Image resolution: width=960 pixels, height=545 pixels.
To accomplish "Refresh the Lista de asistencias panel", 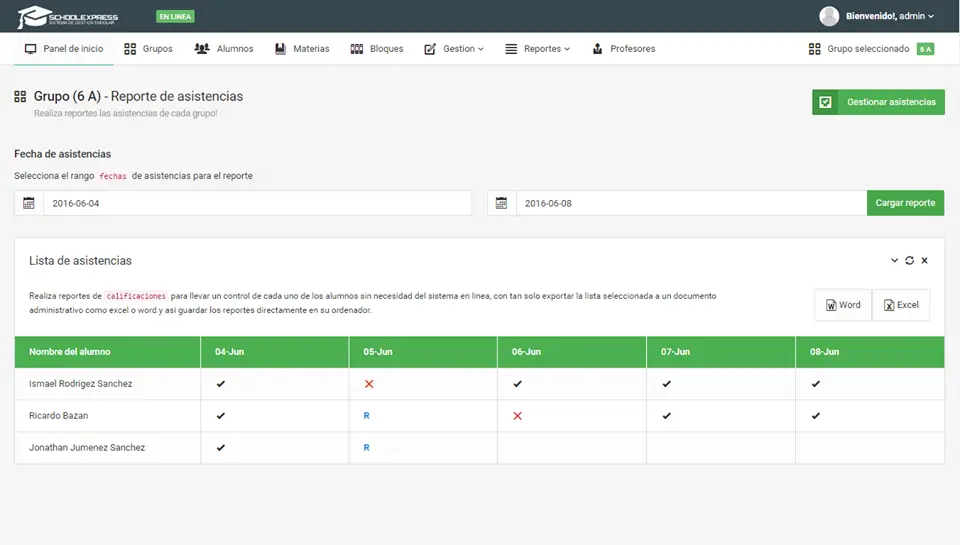I will click(910, 260).
